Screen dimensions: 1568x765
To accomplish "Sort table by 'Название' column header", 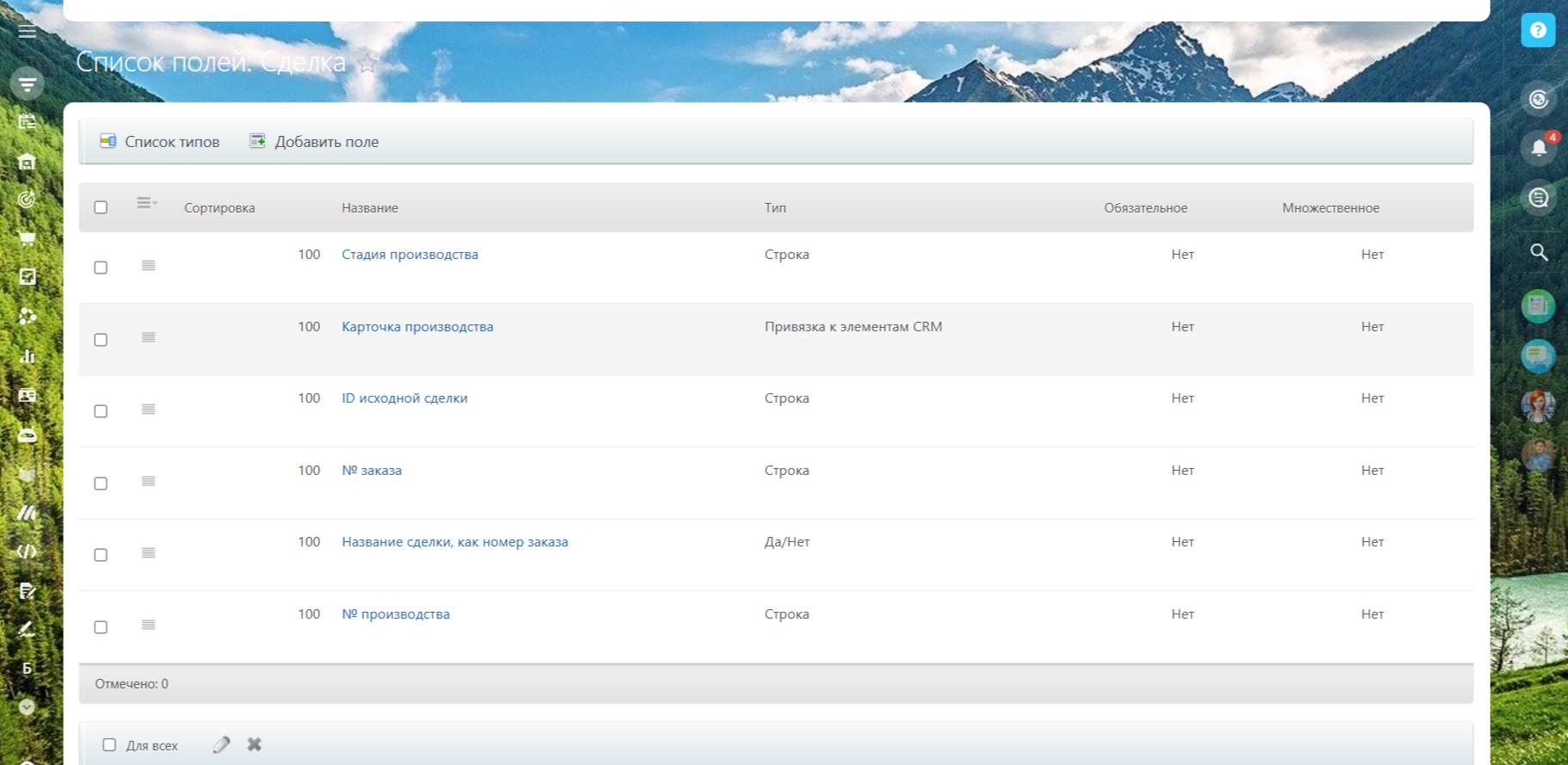I will click(370, 208).
